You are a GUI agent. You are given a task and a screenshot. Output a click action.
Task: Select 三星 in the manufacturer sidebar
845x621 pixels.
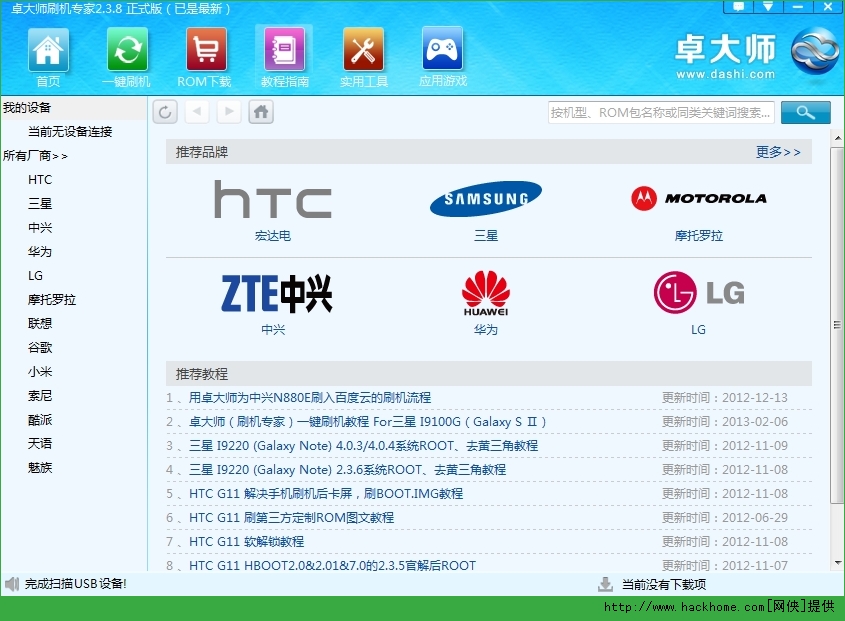pyautogui.click(x=40, y=204)
